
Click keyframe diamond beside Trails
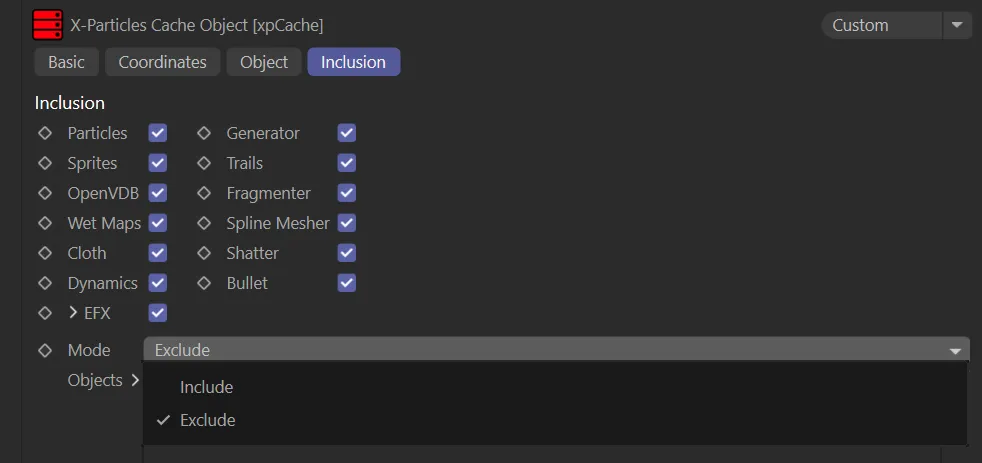click(x=204, y=163)
